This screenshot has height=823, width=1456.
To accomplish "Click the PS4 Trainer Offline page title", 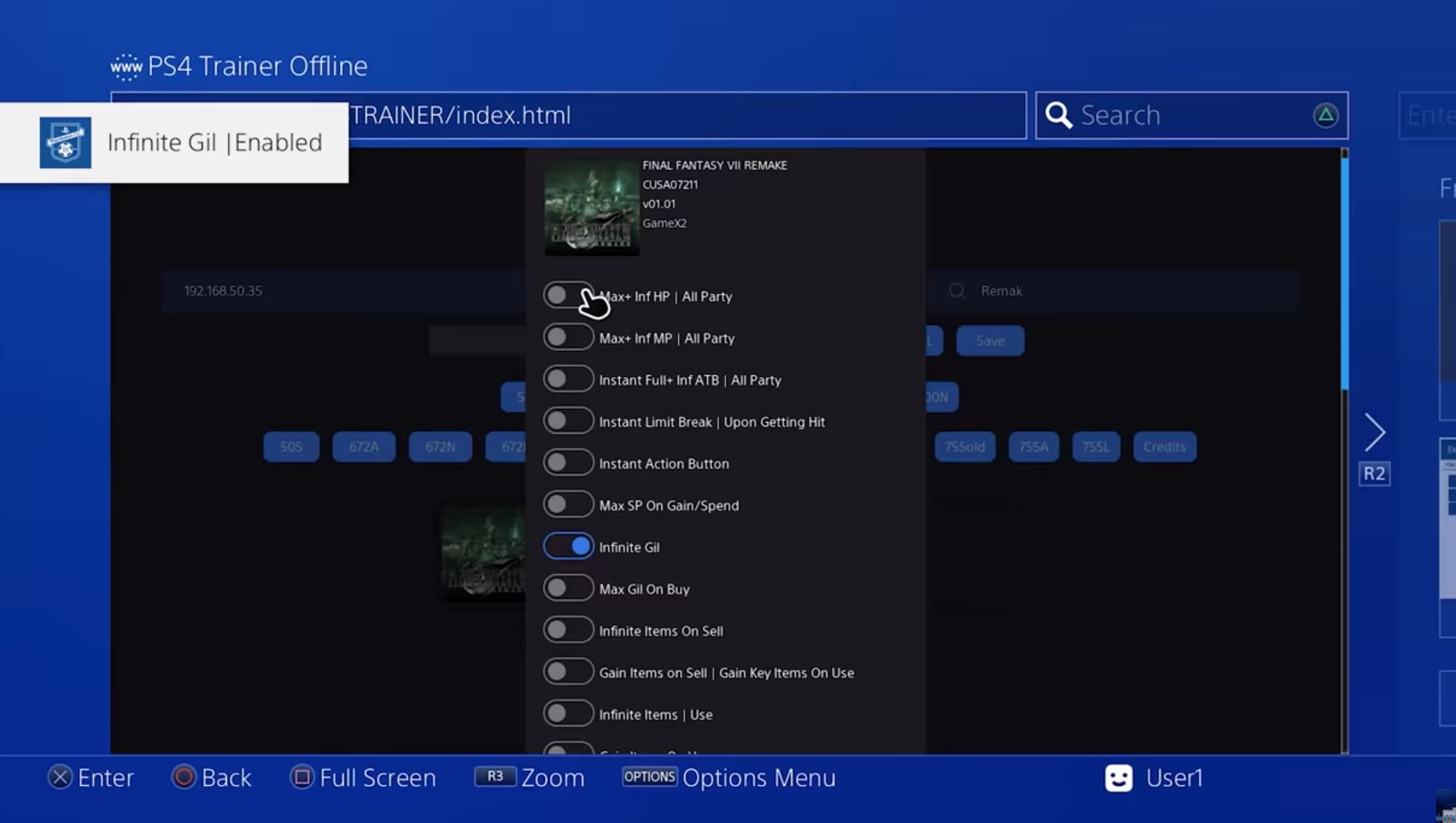I will pos(258,66).
